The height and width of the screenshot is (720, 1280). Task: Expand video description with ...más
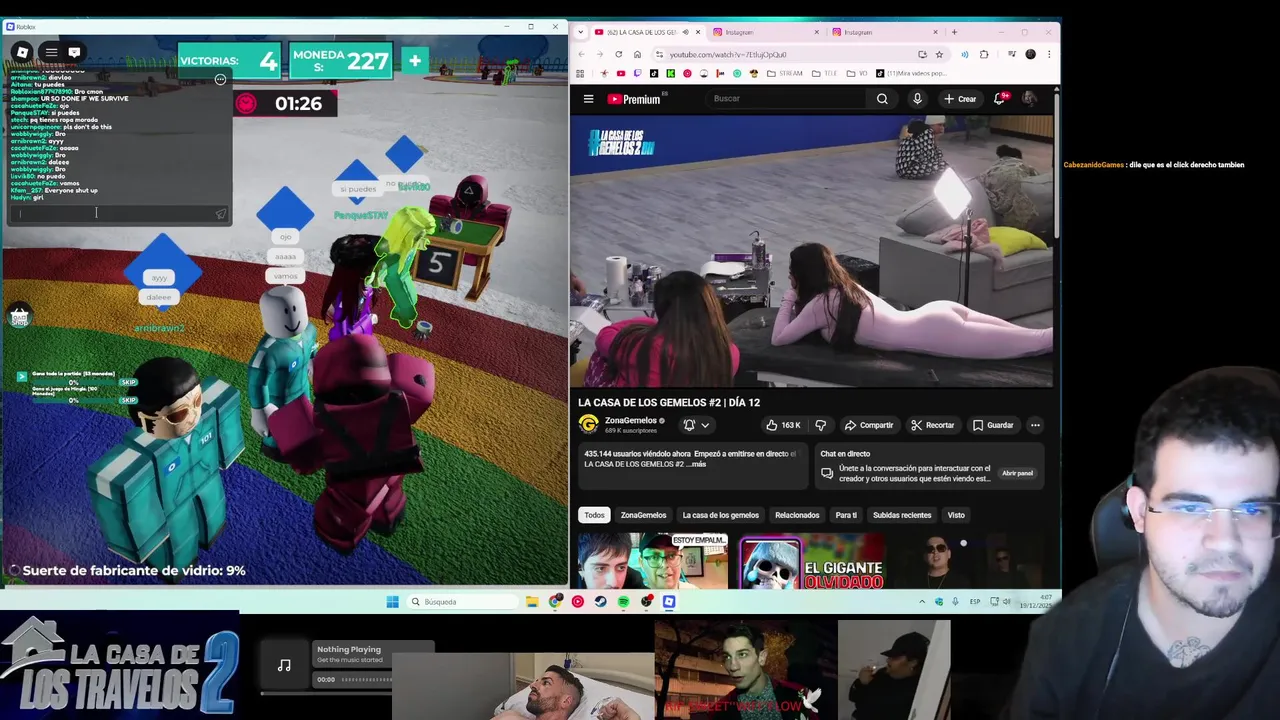pyautogui.click(x=695, y=464)
